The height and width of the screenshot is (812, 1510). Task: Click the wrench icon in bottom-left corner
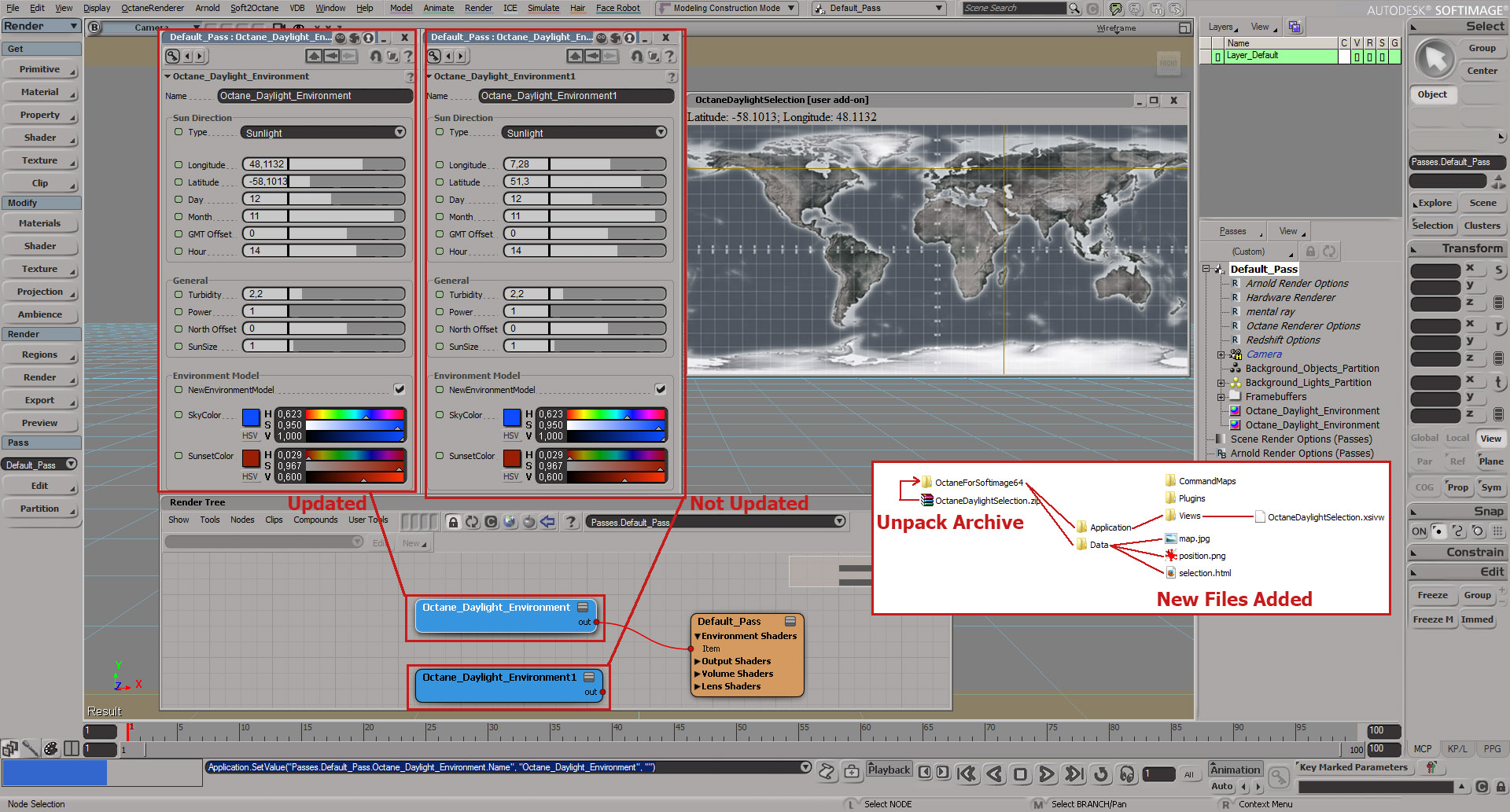click(30, 748)
